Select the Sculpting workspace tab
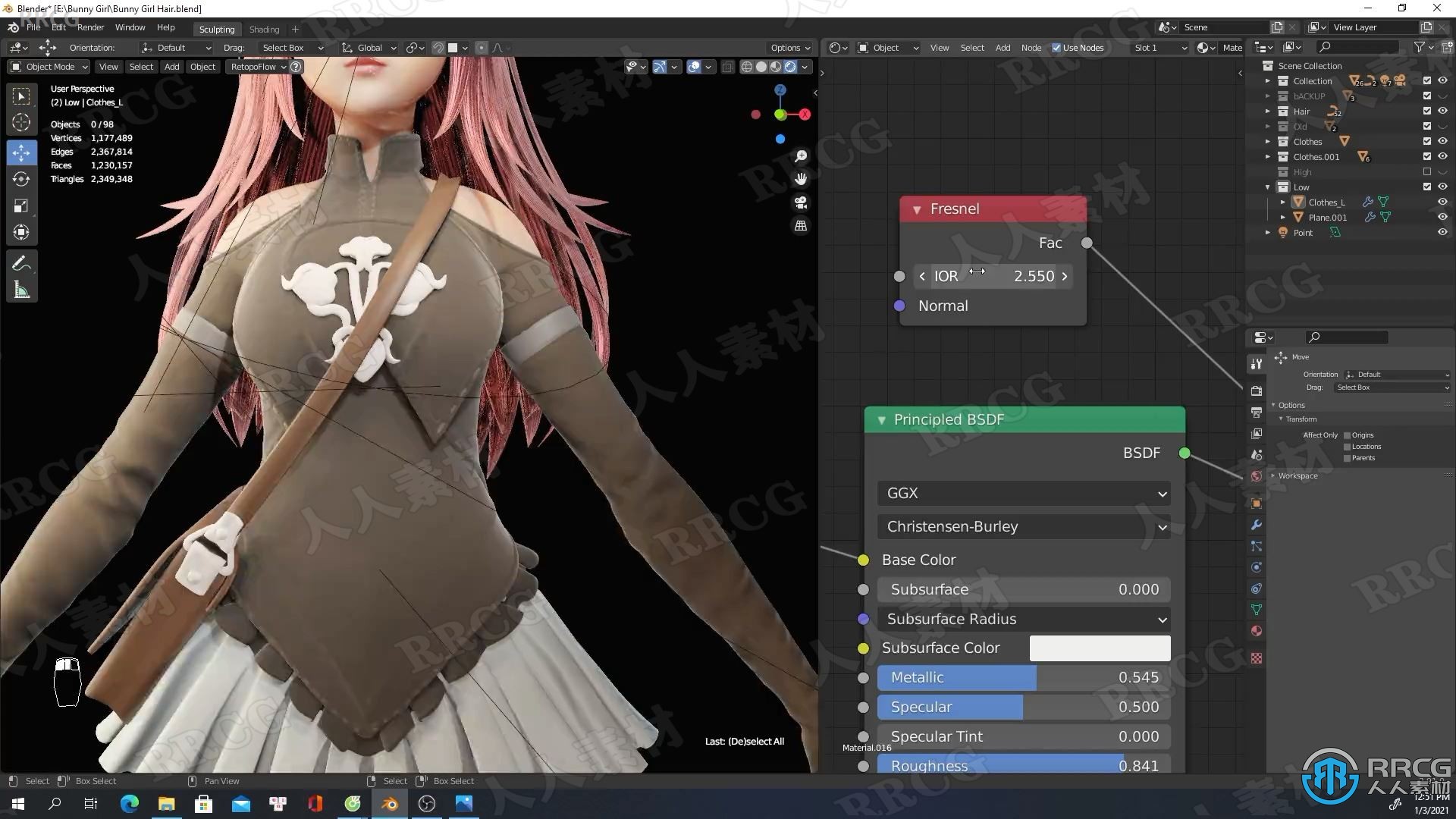 (x=216, y=27)
